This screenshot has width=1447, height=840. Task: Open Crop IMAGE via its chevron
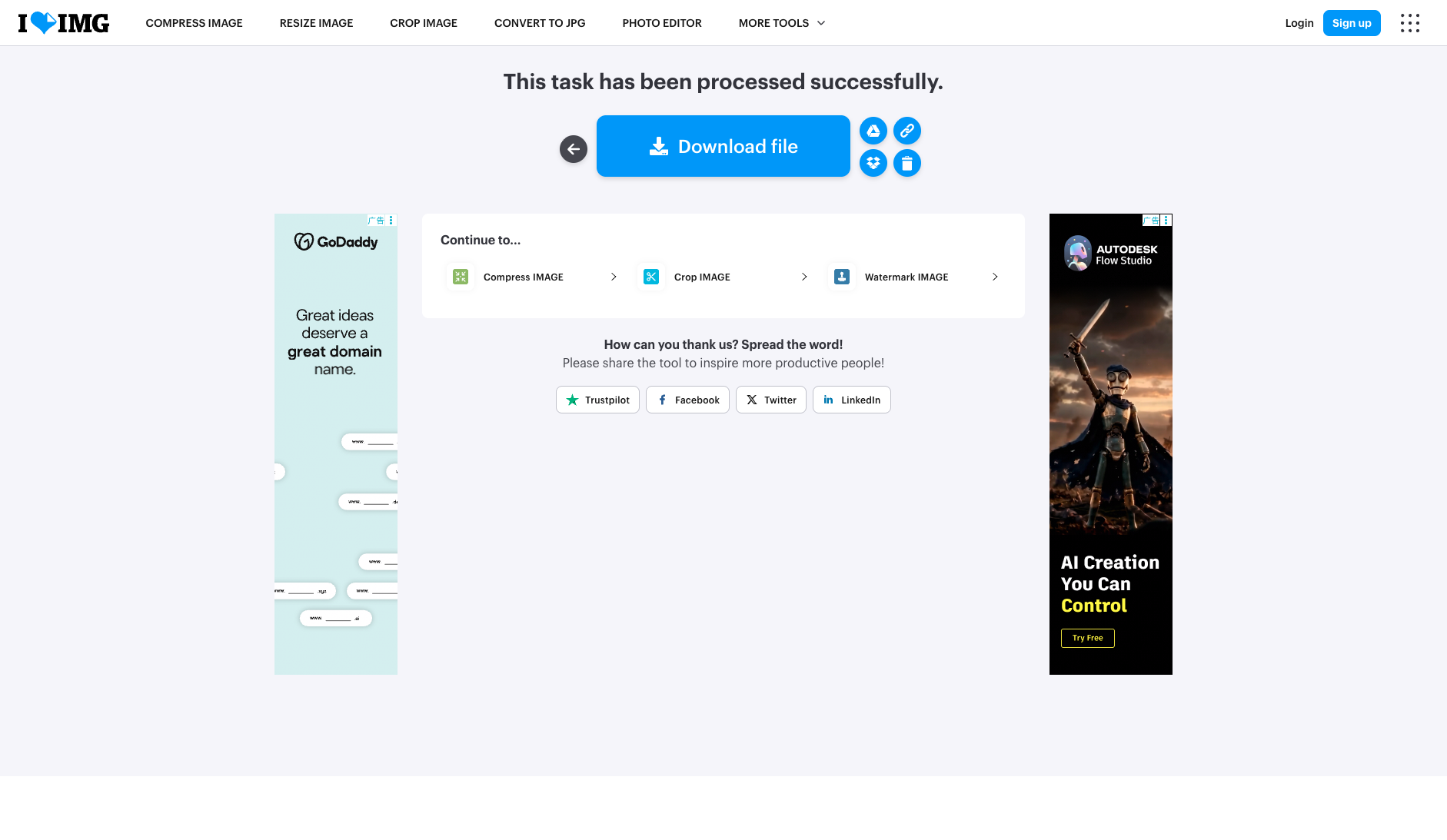click(804, 277)
